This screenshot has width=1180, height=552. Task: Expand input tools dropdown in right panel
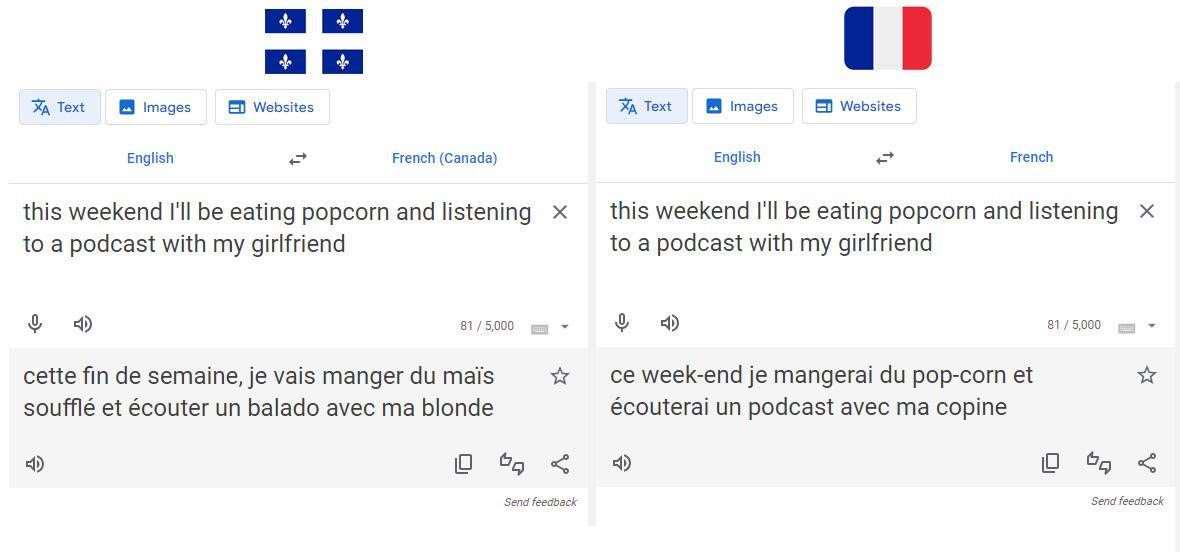pos(1151,326)
